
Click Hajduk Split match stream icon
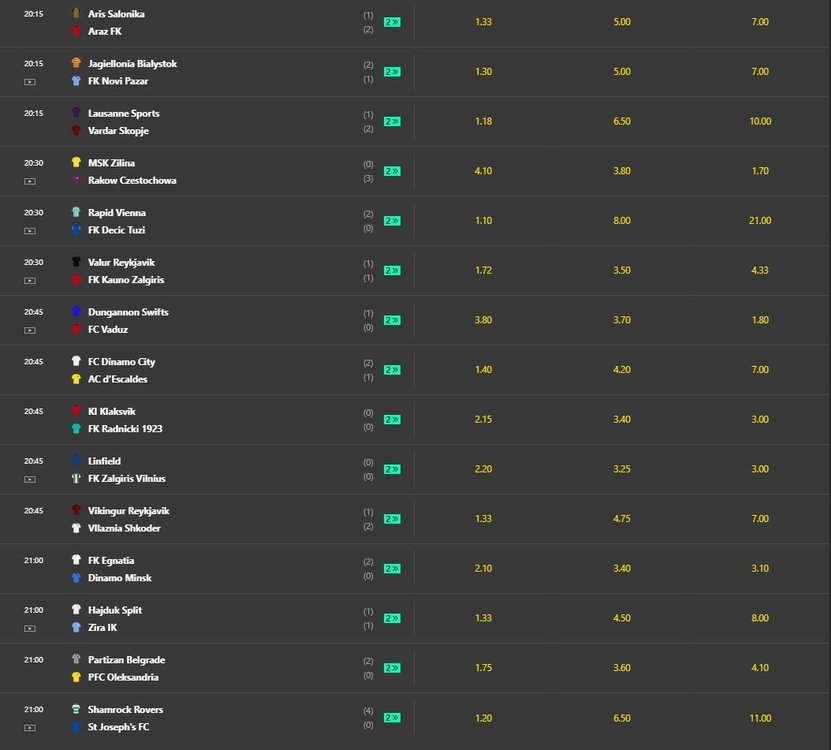click(x=30, y=629)
